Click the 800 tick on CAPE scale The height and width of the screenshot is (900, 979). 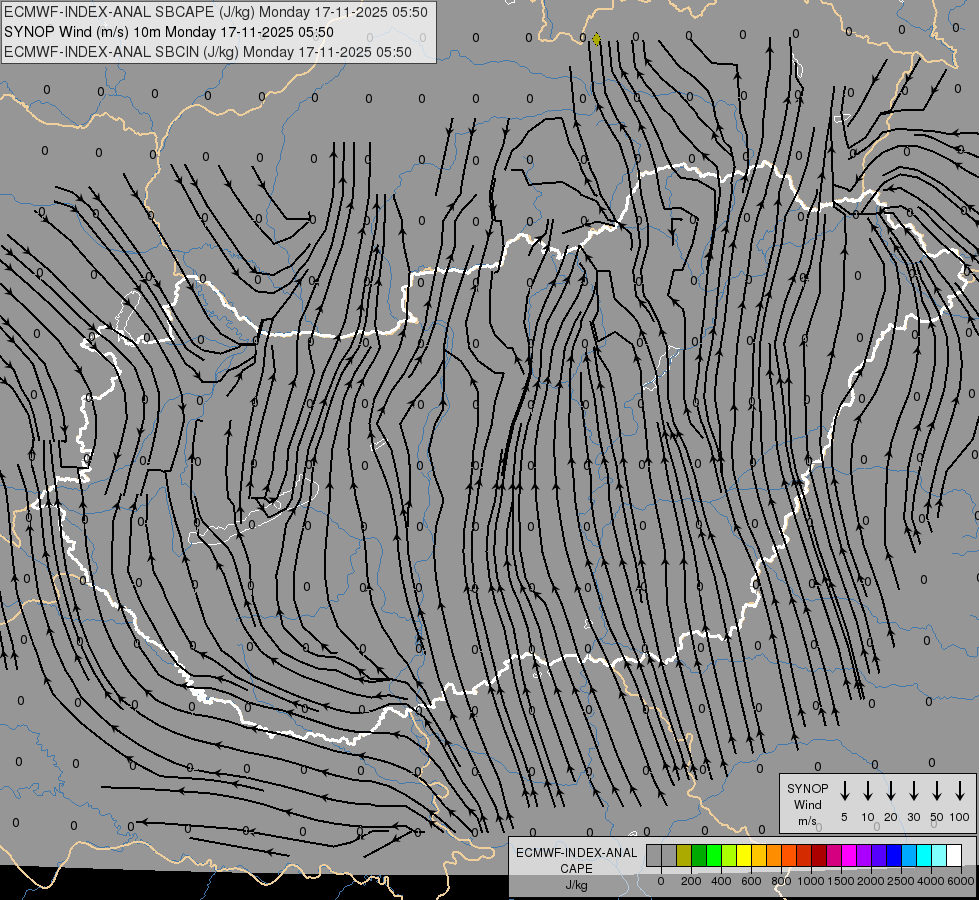[781, 881]
